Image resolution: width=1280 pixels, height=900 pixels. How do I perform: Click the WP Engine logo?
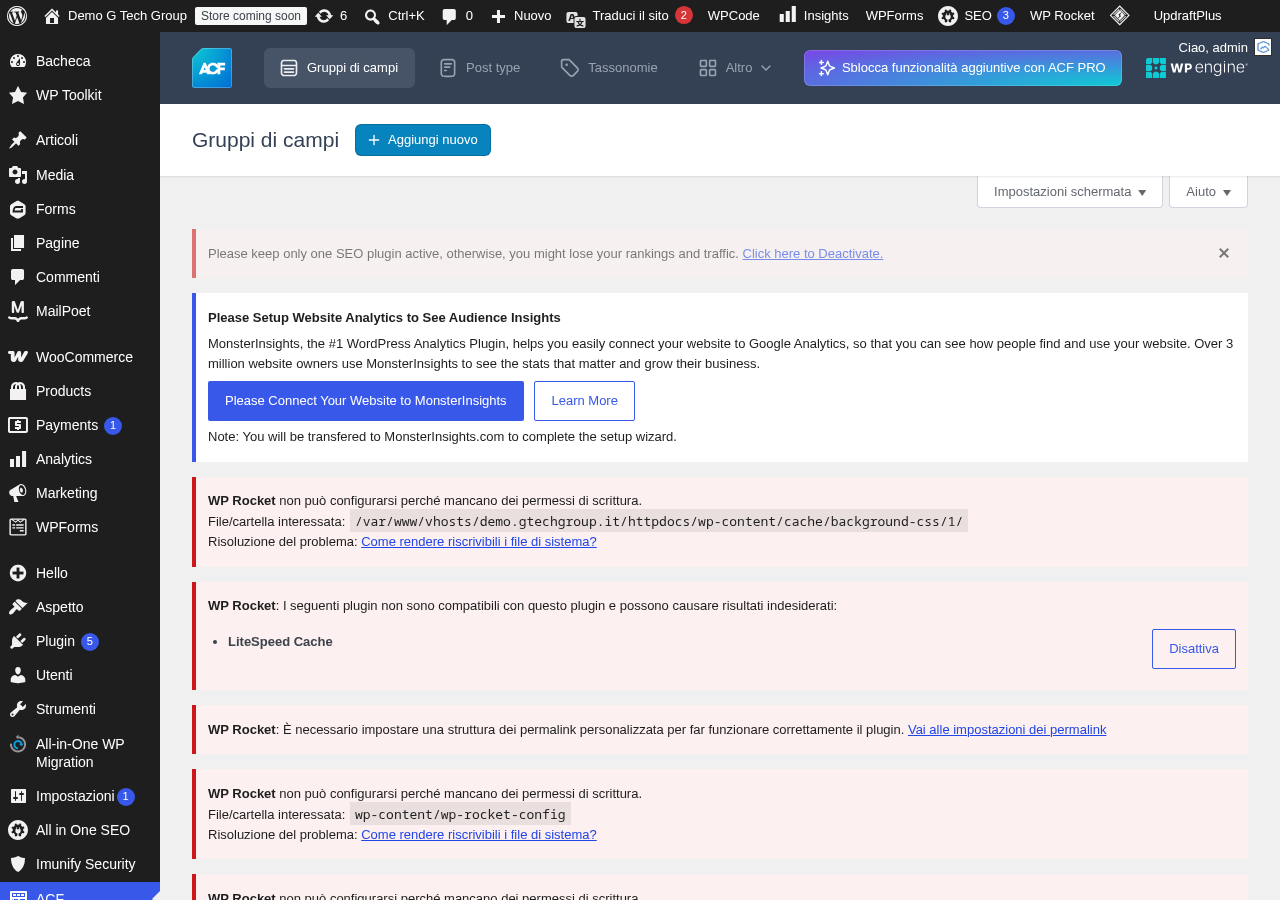tap(1196, 68)
